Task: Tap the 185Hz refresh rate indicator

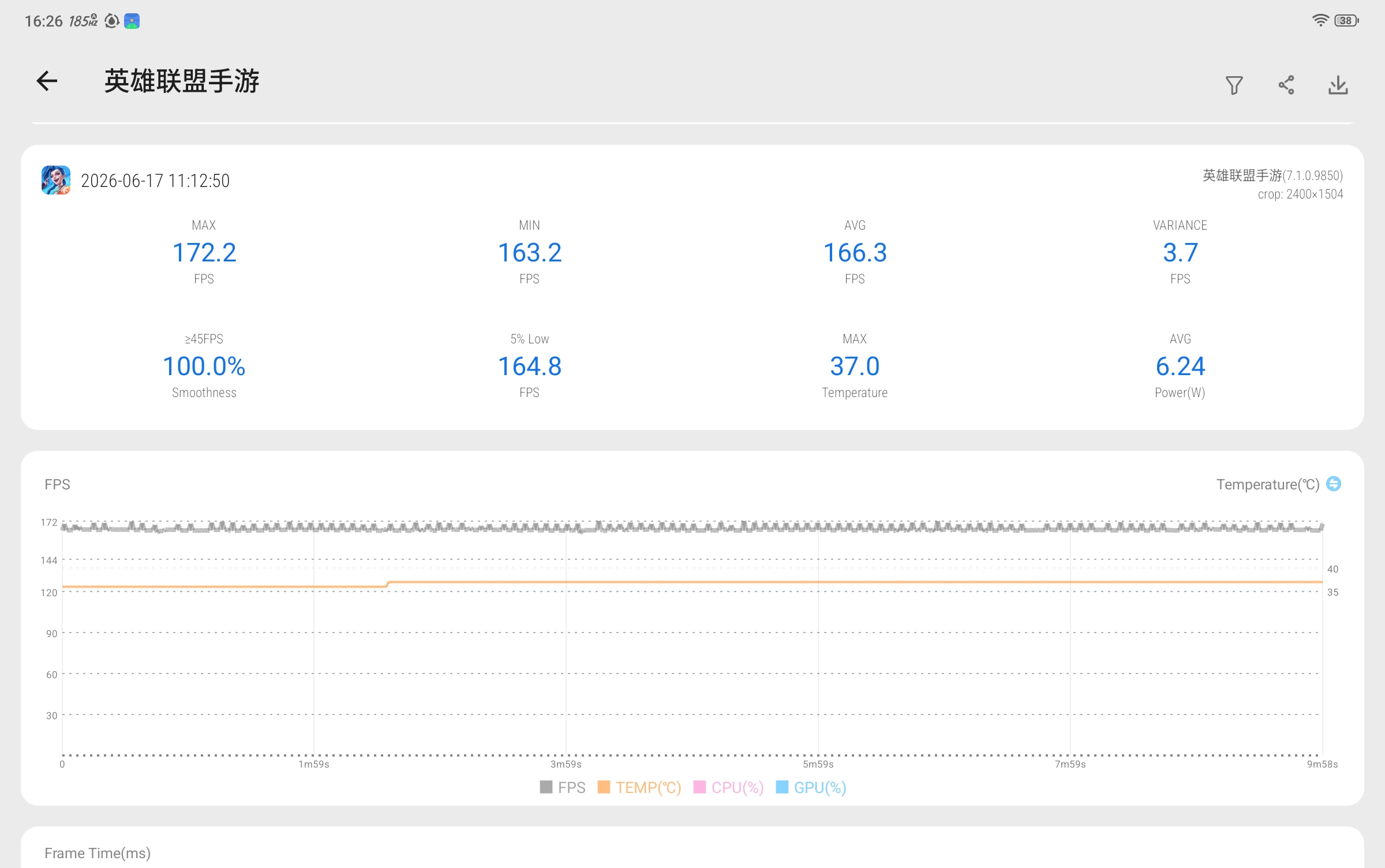Action: coord(83,21)
